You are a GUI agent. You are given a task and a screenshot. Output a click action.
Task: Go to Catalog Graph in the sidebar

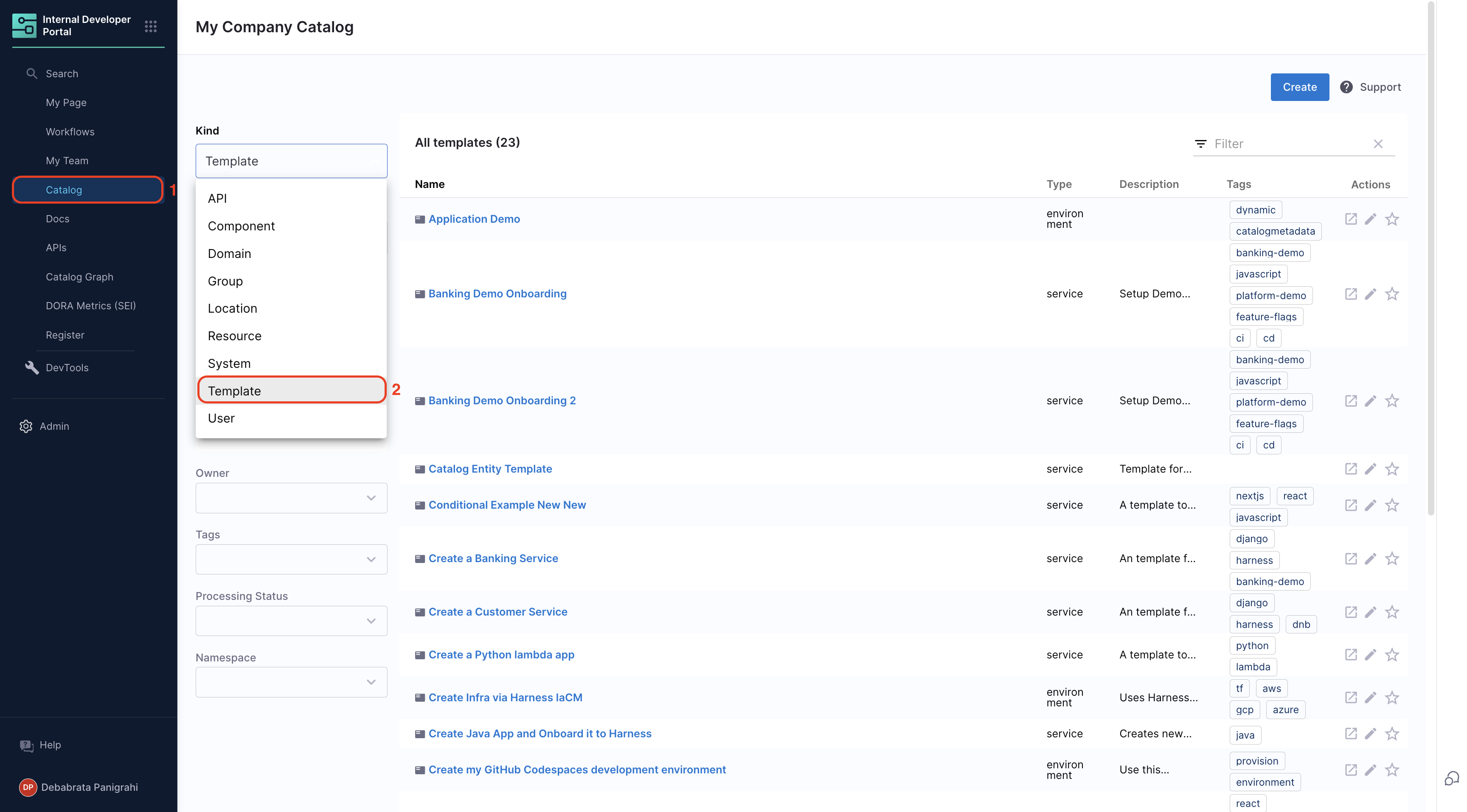pos(79,277)
